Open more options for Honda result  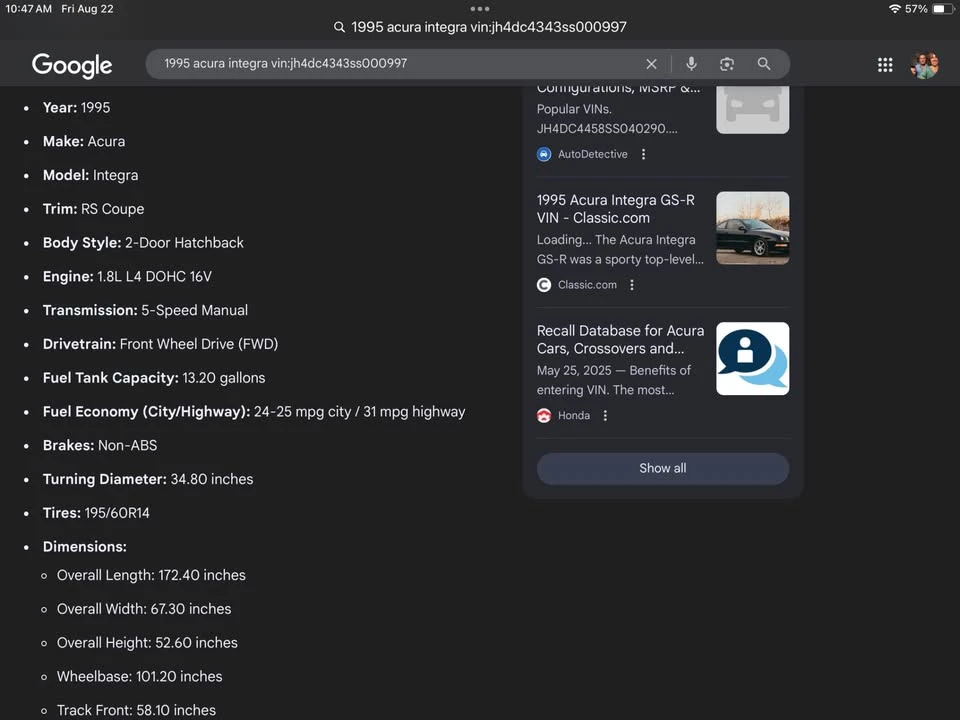click(605, 415)
